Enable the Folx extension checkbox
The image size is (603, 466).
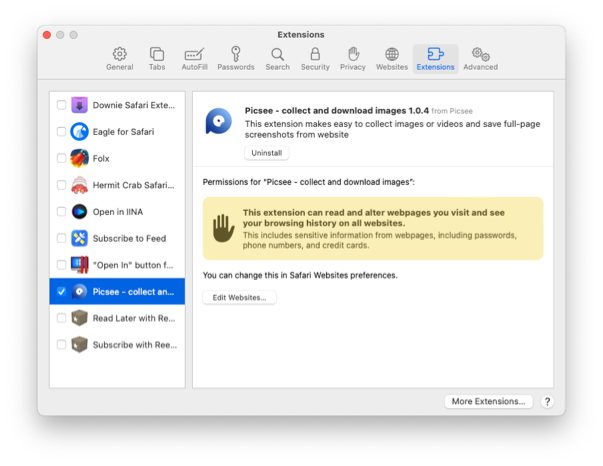point(61,158)
